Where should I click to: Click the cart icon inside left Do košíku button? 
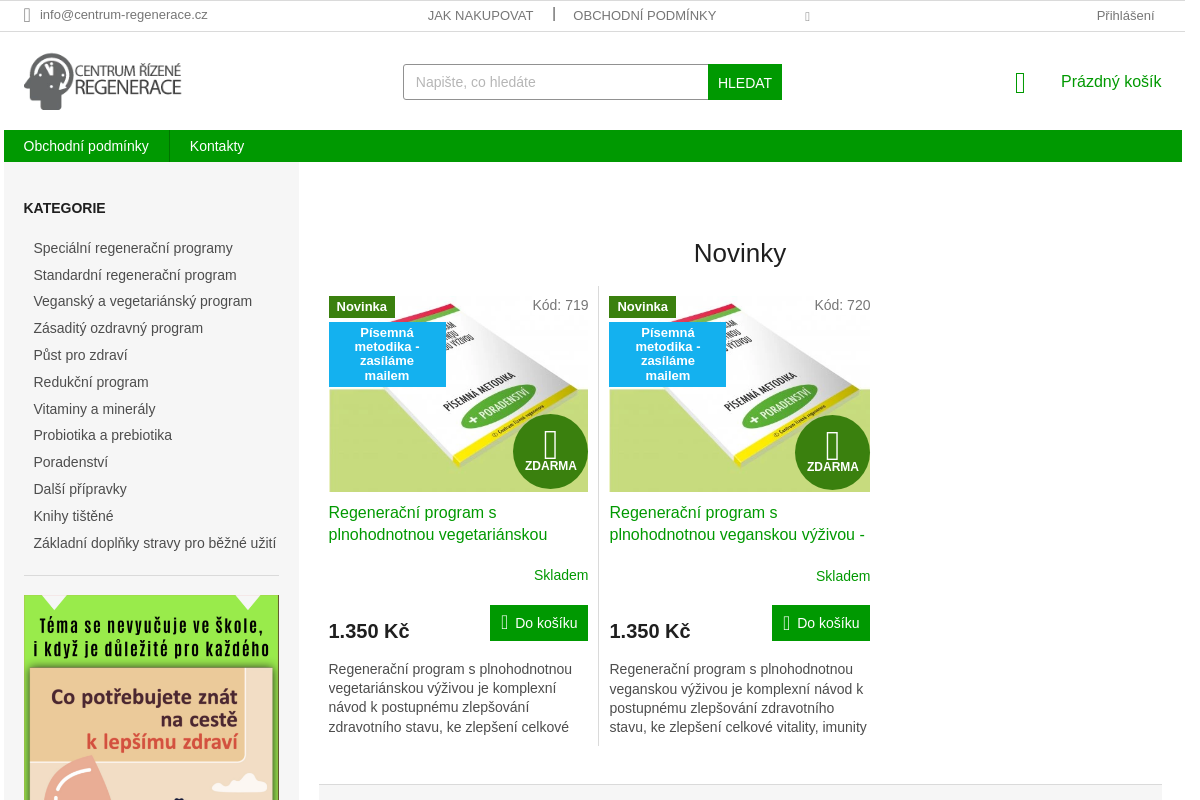pos(504,622)
